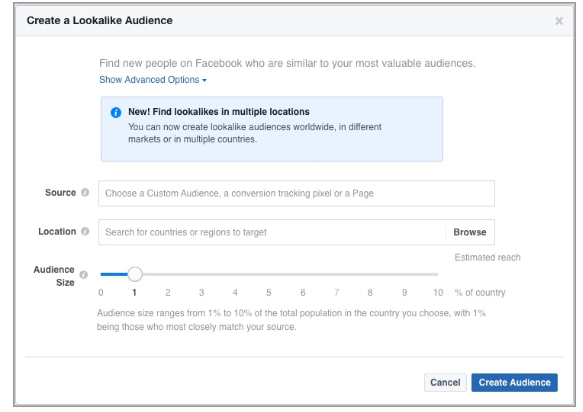Click the audience size slider handle
The image size is (583, 412).
coord(135,274)
